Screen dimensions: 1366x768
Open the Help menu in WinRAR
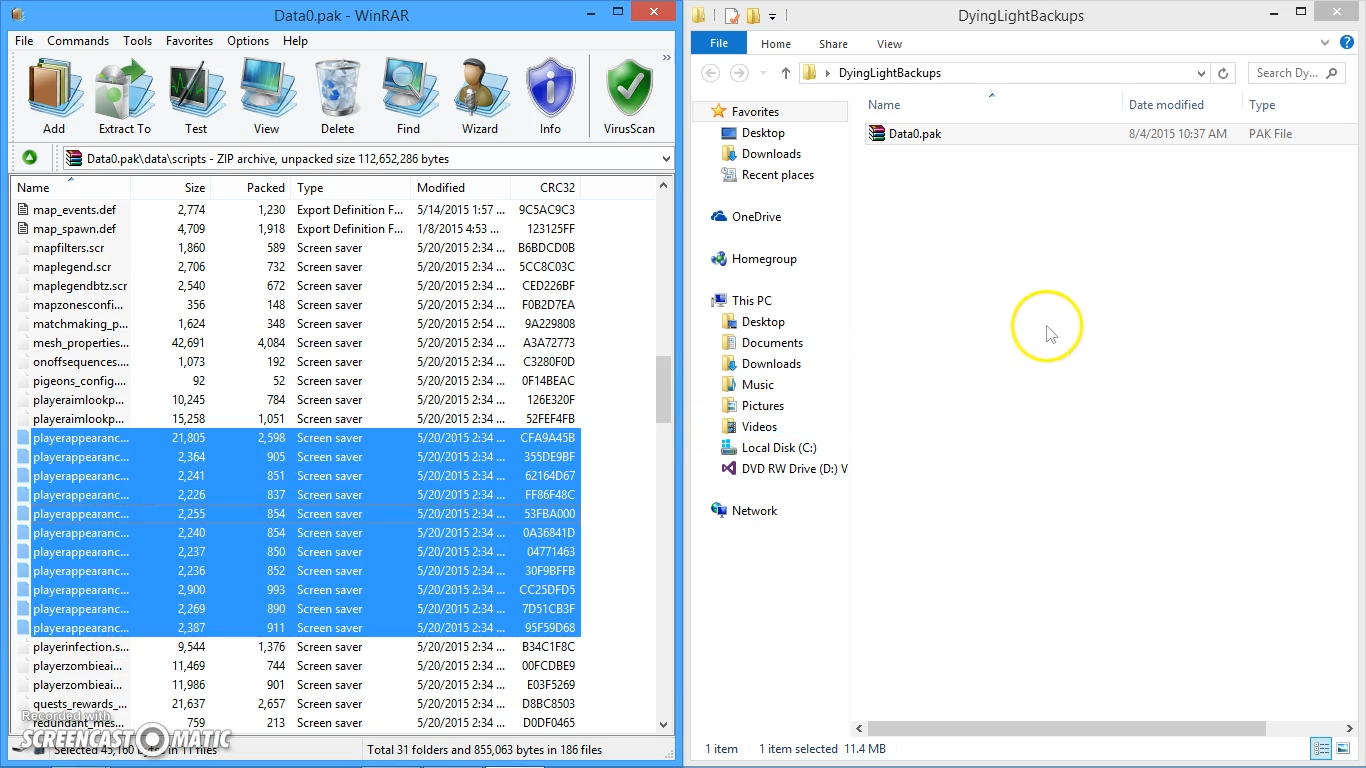[295, 41]
